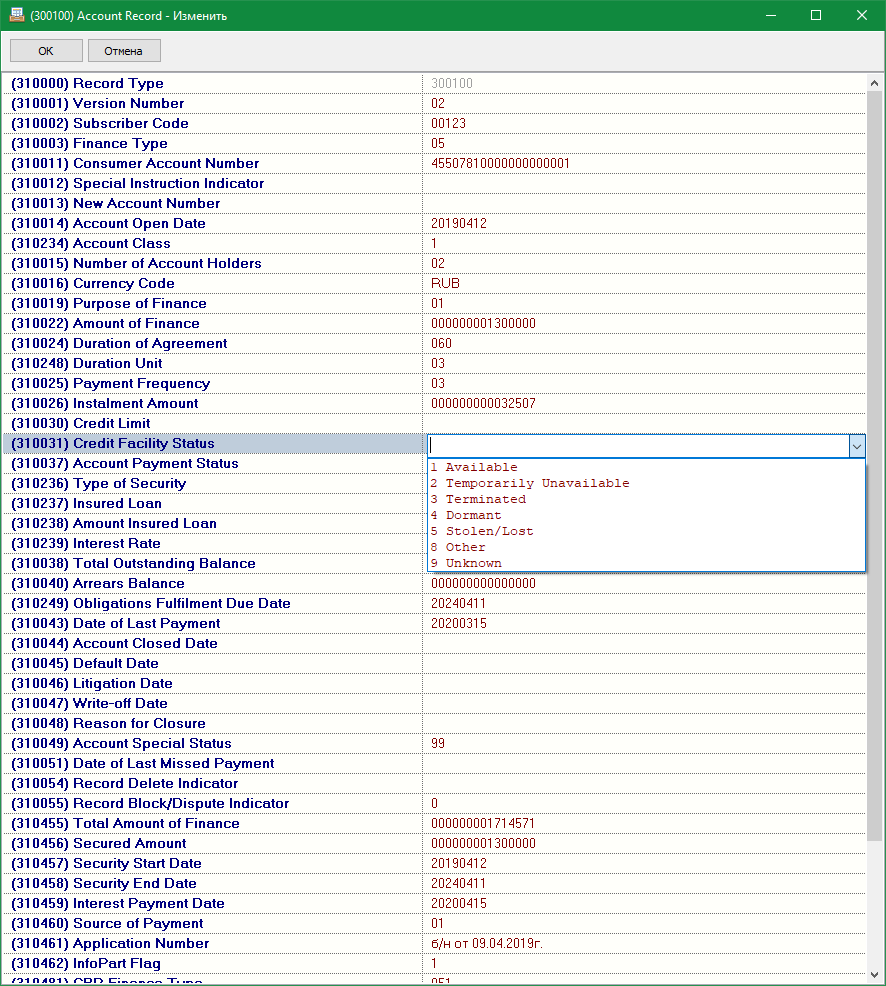The image size is (886, 986).
Task: Click the Subscriber Code value 00123
Action: click(449, 123)
